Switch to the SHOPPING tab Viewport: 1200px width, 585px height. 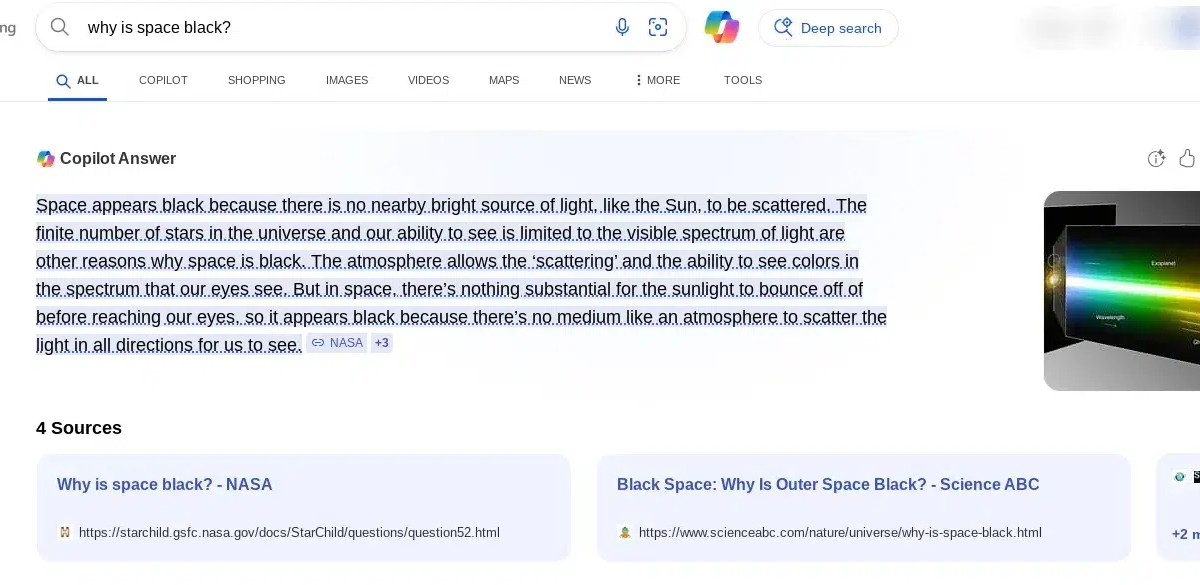point(257,80)
